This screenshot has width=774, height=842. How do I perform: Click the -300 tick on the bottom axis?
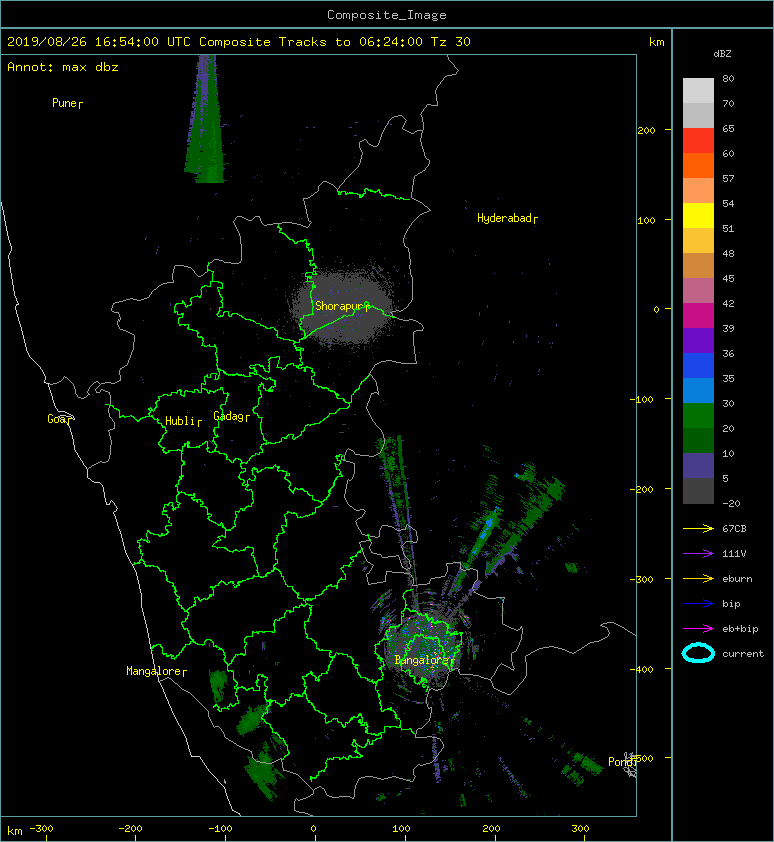(41, 829)
